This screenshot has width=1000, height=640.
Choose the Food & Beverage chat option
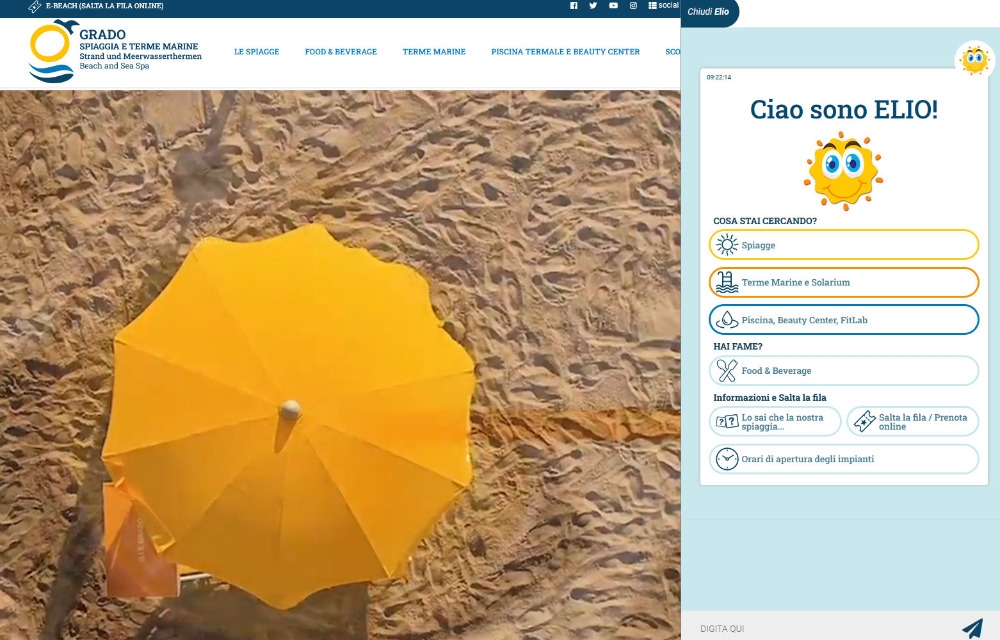pos(844,370)
